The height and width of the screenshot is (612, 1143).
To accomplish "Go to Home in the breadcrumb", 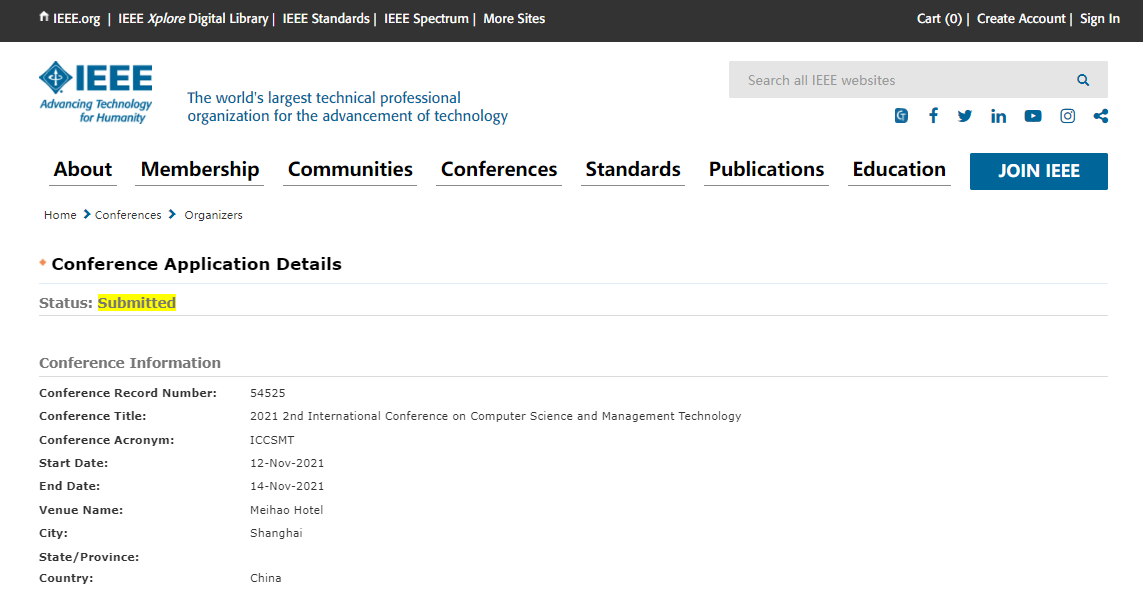I will [60, 215].
